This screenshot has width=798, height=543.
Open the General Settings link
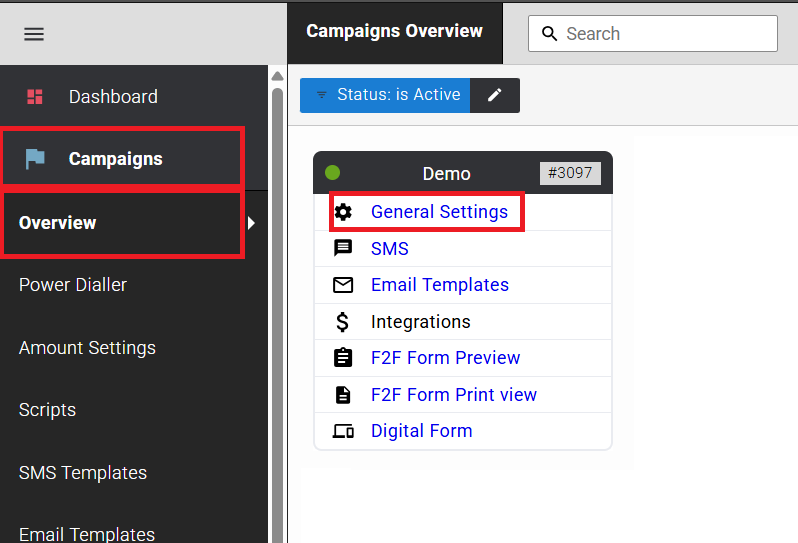pos(439,212)
